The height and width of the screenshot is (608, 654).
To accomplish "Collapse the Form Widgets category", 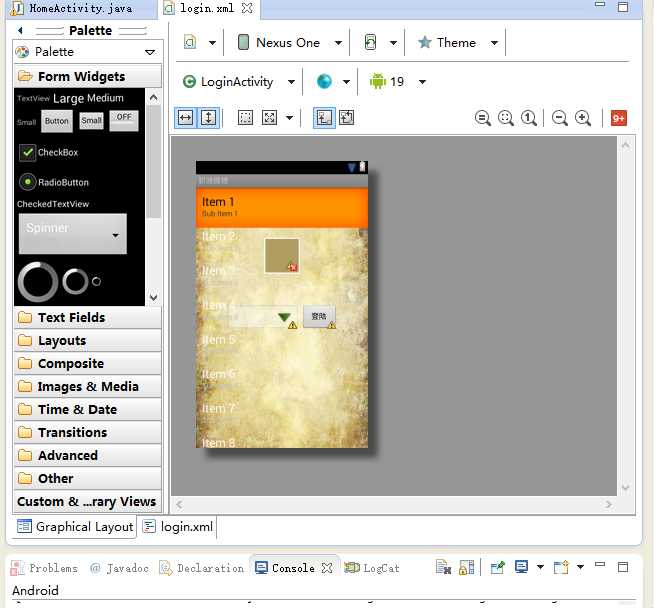I will 88,77.
